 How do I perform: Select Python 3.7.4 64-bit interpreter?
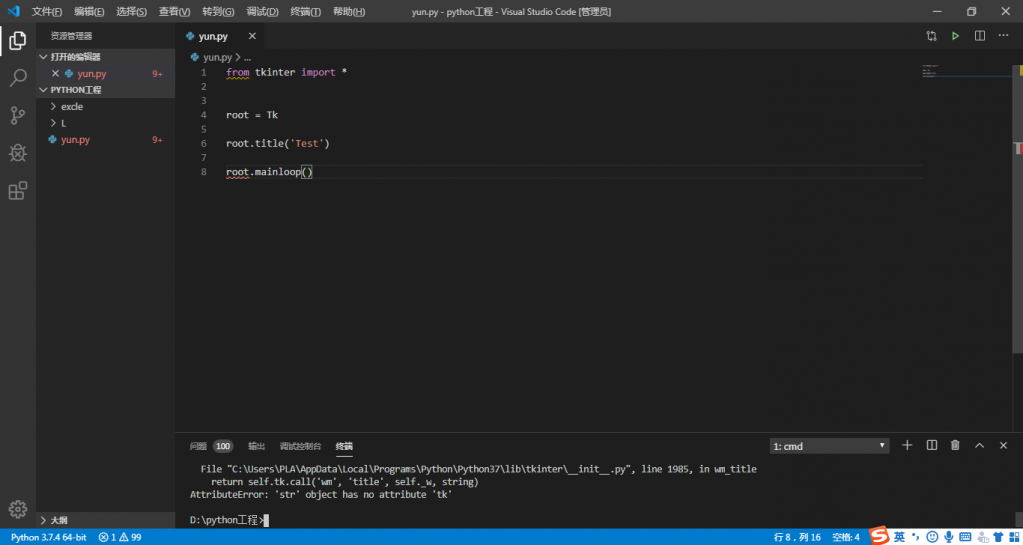click(49, 537)
